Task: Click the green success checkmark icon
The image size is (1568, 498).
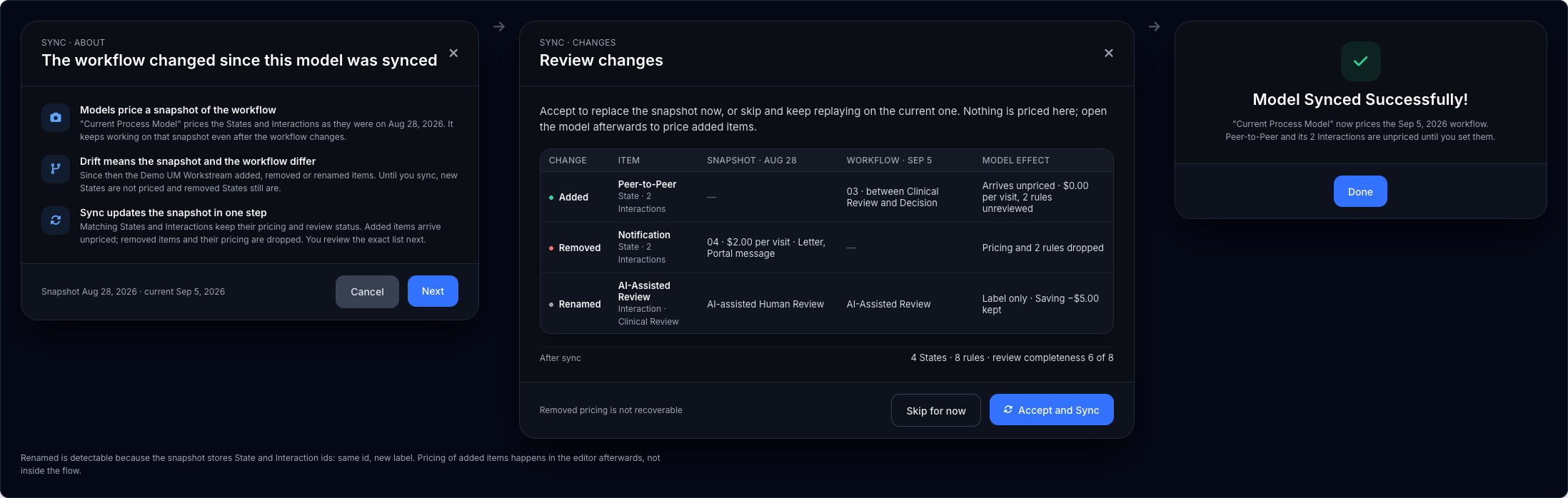Action: pyautogui.click(x=1360, y=61)
